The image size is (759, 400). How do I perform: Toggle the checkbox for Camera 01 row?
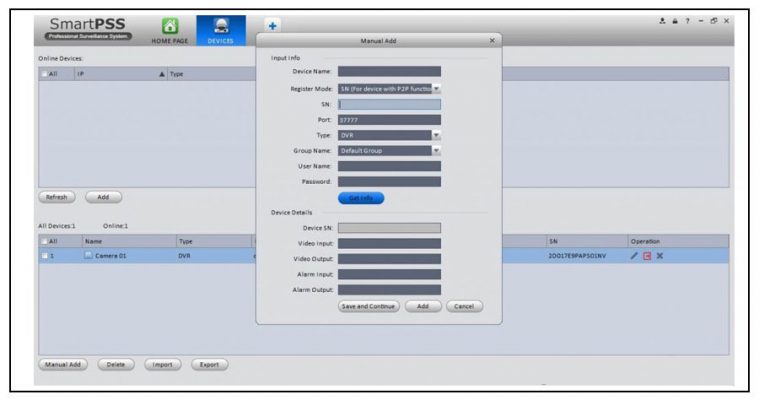(45, 256)
